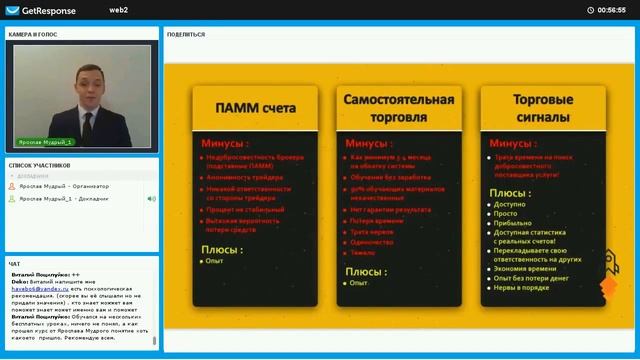Screen dimensions: 640x360
Task: Click the rocket graphic on the slide
Action: click(610, 274)
